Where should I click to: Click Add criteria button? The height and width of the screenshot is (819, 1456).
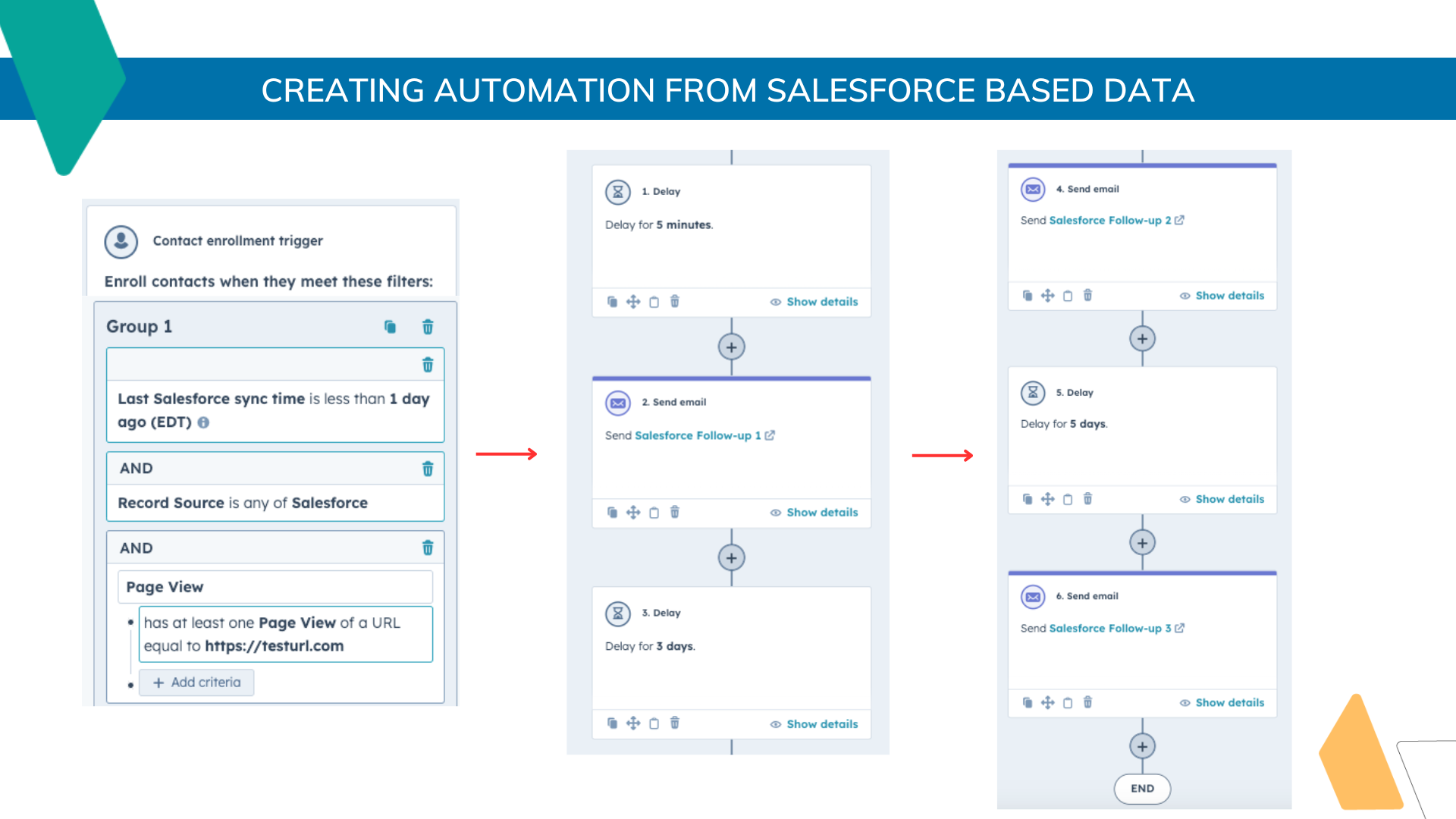click(x=196, y=682)
